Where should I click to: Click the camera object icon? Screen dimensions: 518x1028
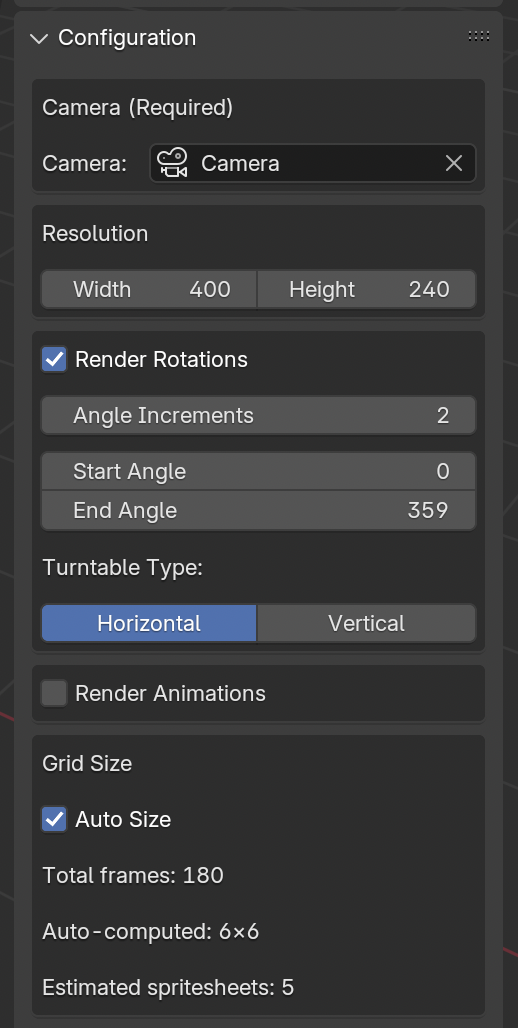tap(173, 163)
